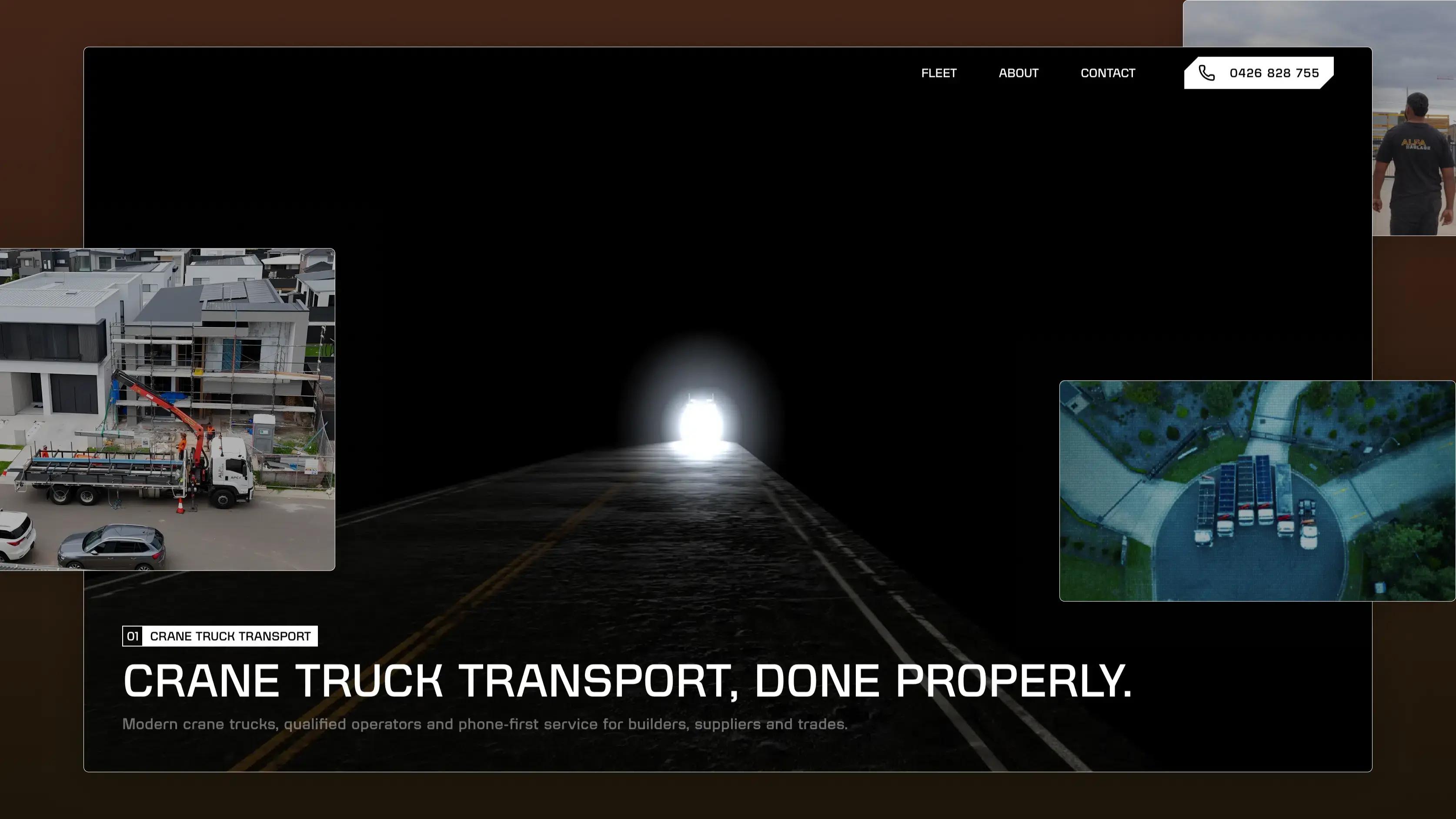Open the CONTACT nav link
The width and height of the screenshot is (1456, 819).
(1108, 73)
